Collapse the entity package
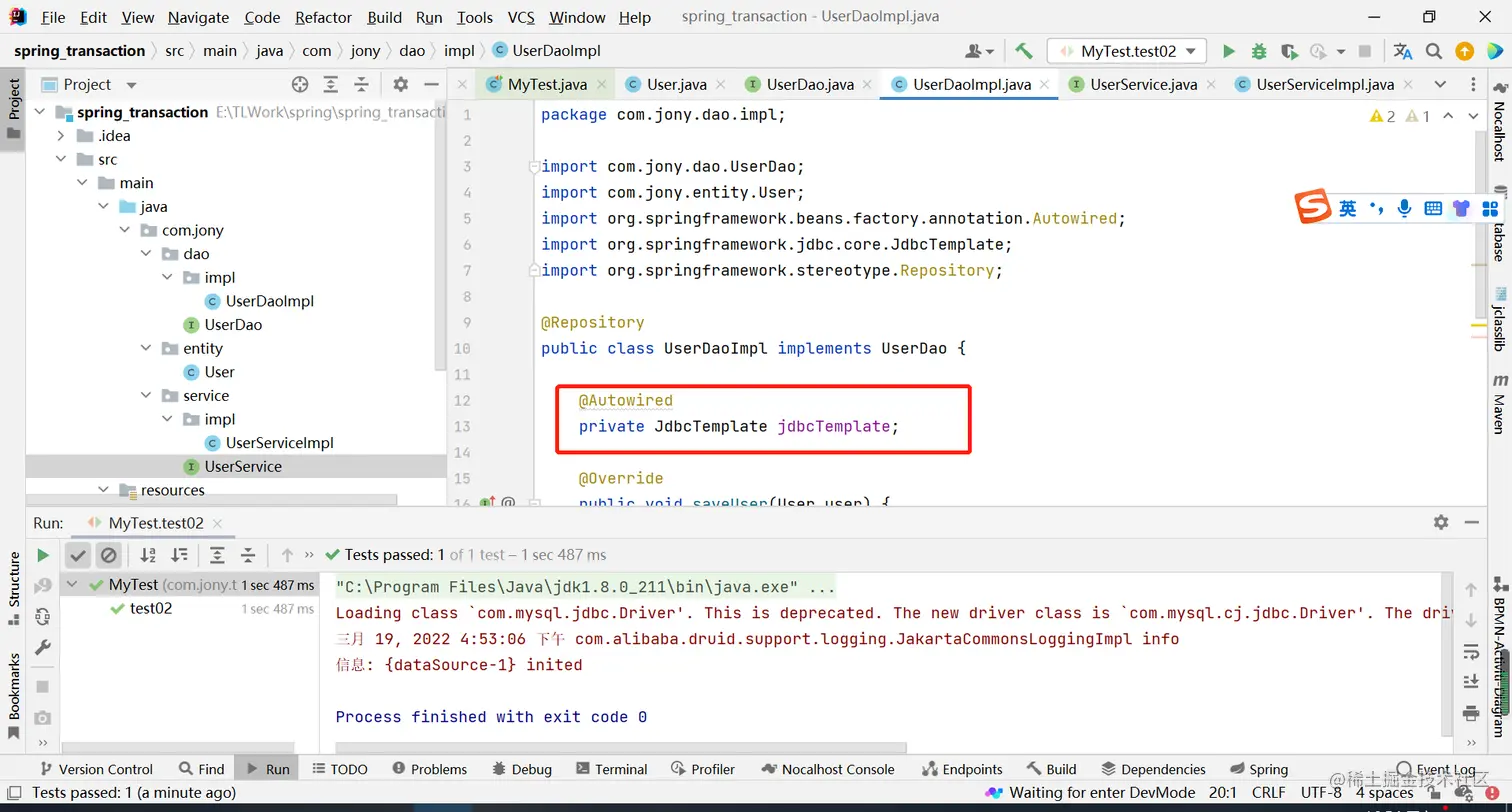This screenshot has height=812, width=1512. click(146, 348)
